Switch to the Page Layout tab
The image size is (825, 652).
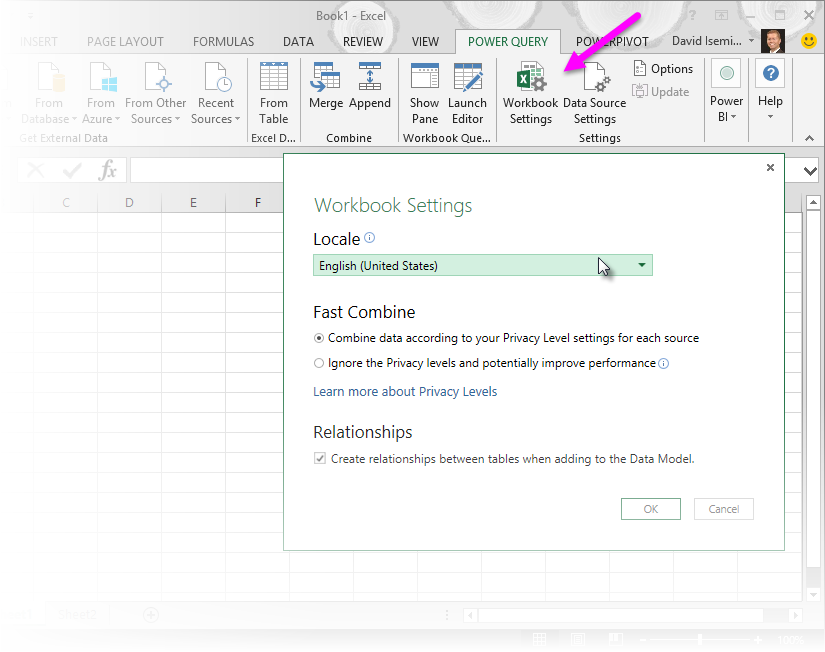point(125,42)
